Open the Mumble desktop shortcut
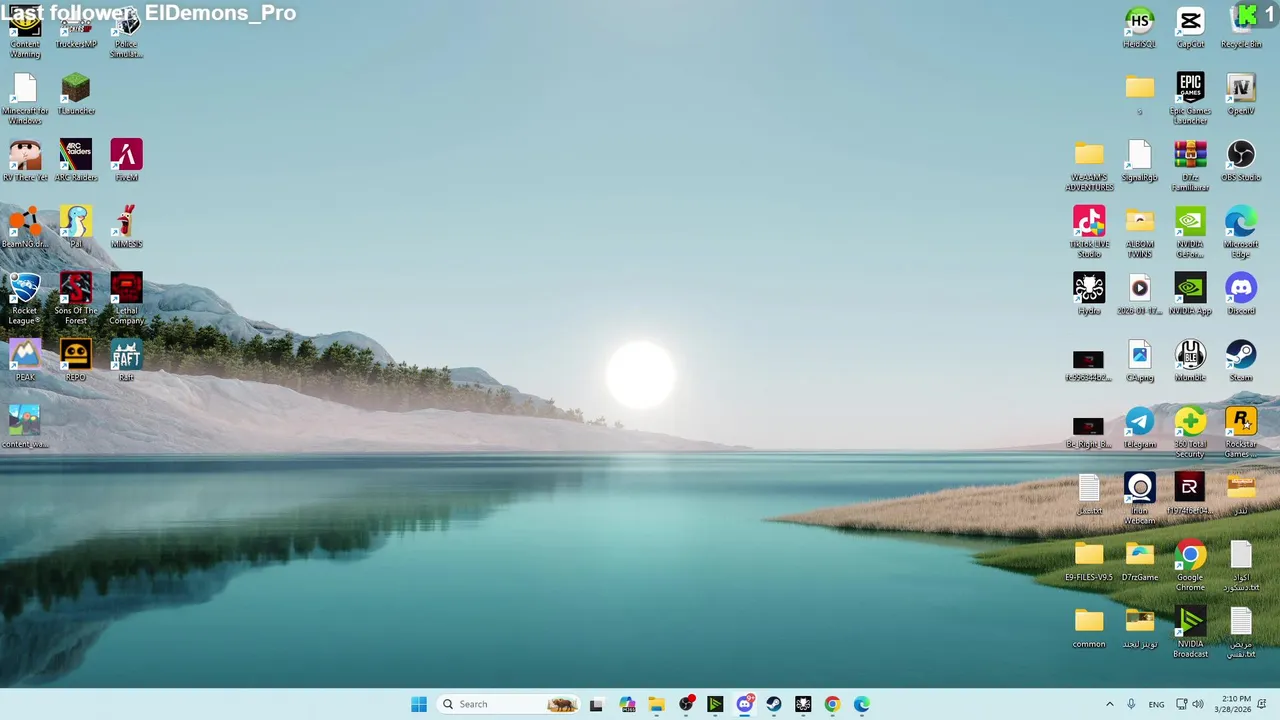This screenshot has height=720, width=1280. coord(1190,361)
